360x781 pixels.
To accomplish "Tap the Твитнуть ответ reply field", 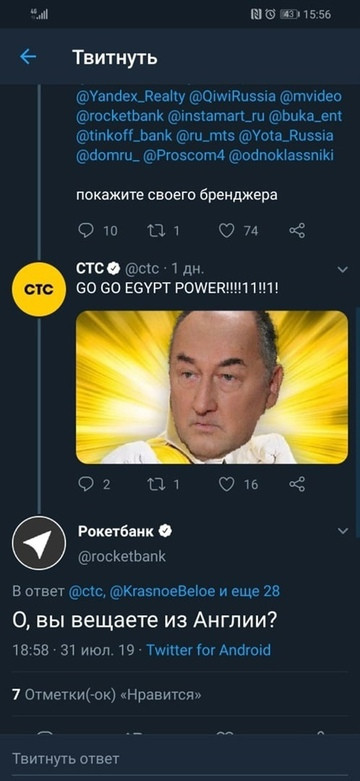I will 180,759.
